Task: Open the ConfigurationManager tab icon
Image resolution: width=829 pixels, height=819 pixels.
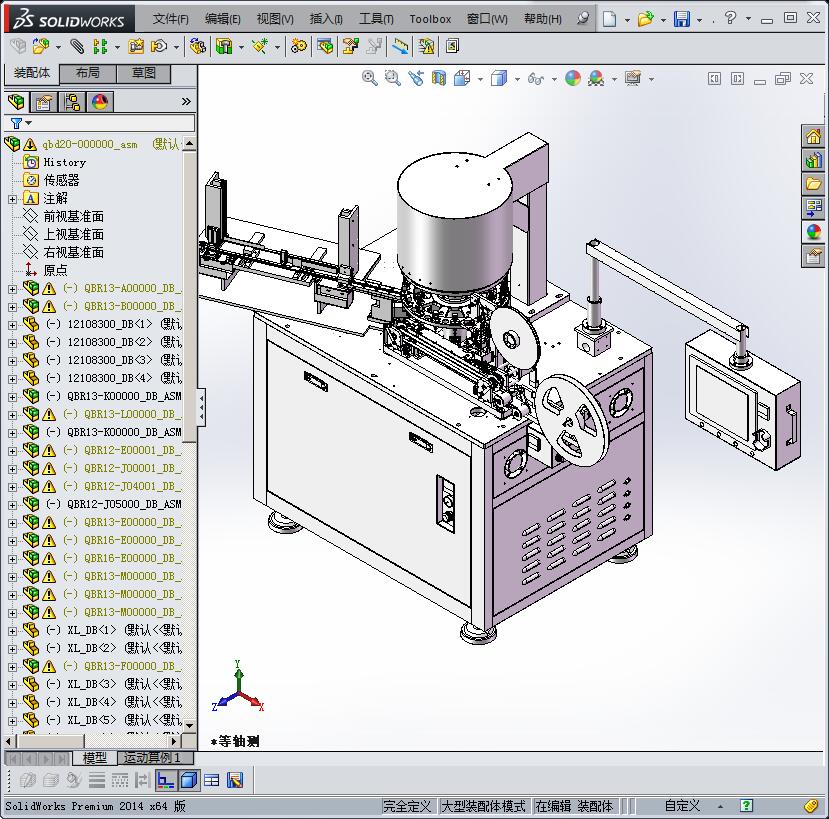Action: point(72,101)
